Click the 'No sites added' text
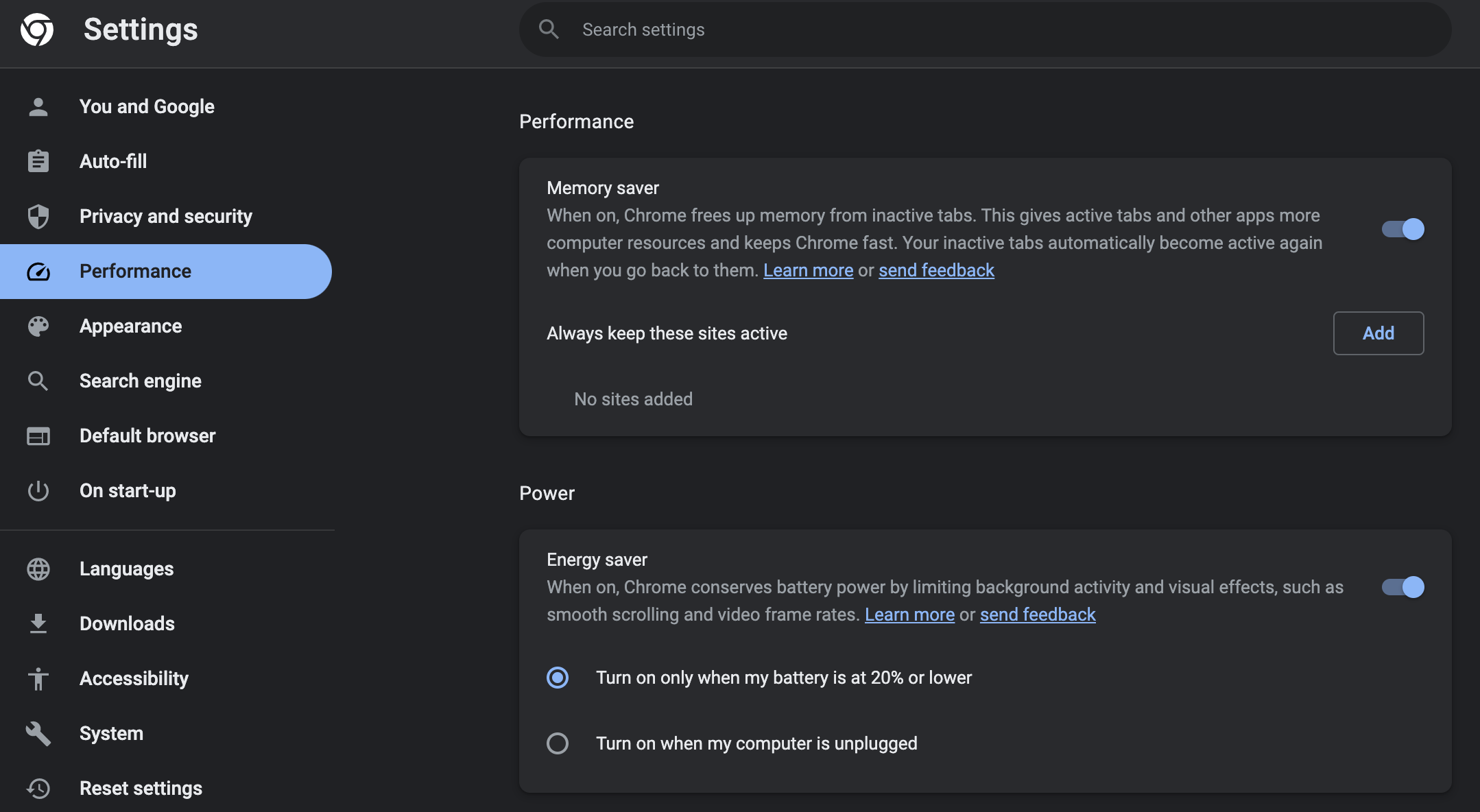Screen dimensions: 1480x812 [634, 399]
